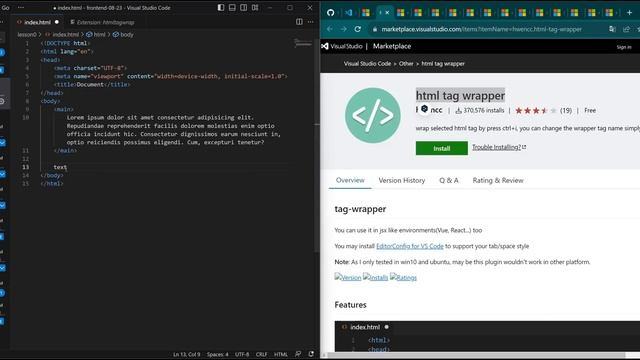Toggle secondary side bar layout icon in VS Code

tap(244, 7)
